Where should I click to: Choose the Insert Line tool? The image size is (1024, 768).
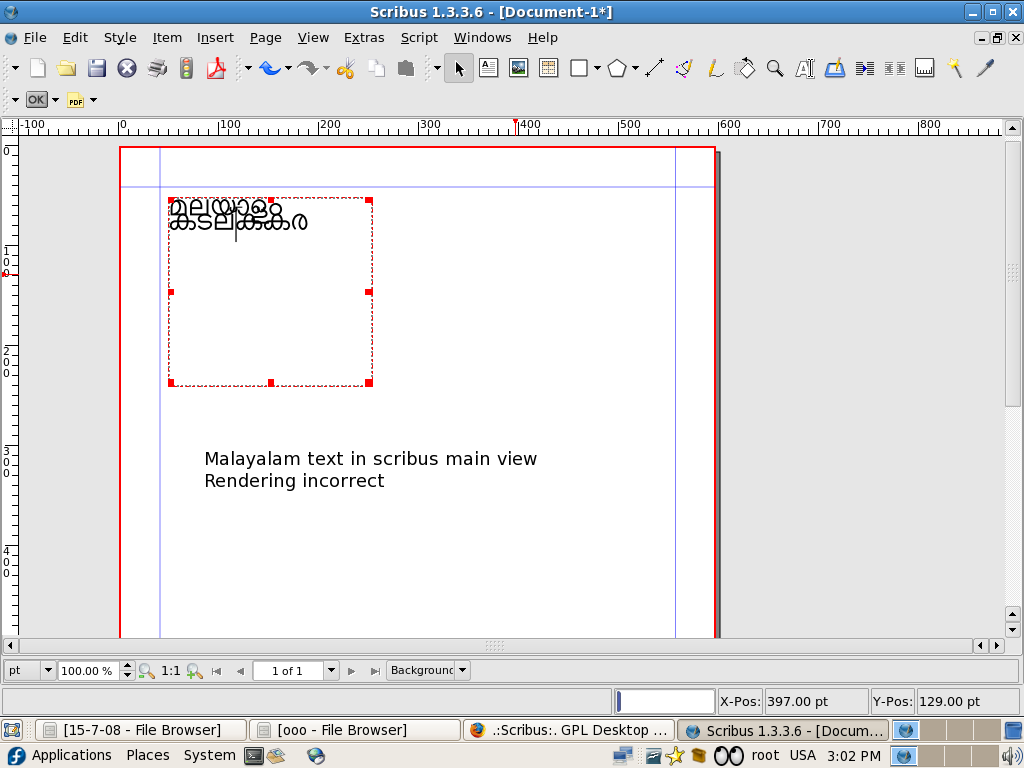tap(655, 68)
